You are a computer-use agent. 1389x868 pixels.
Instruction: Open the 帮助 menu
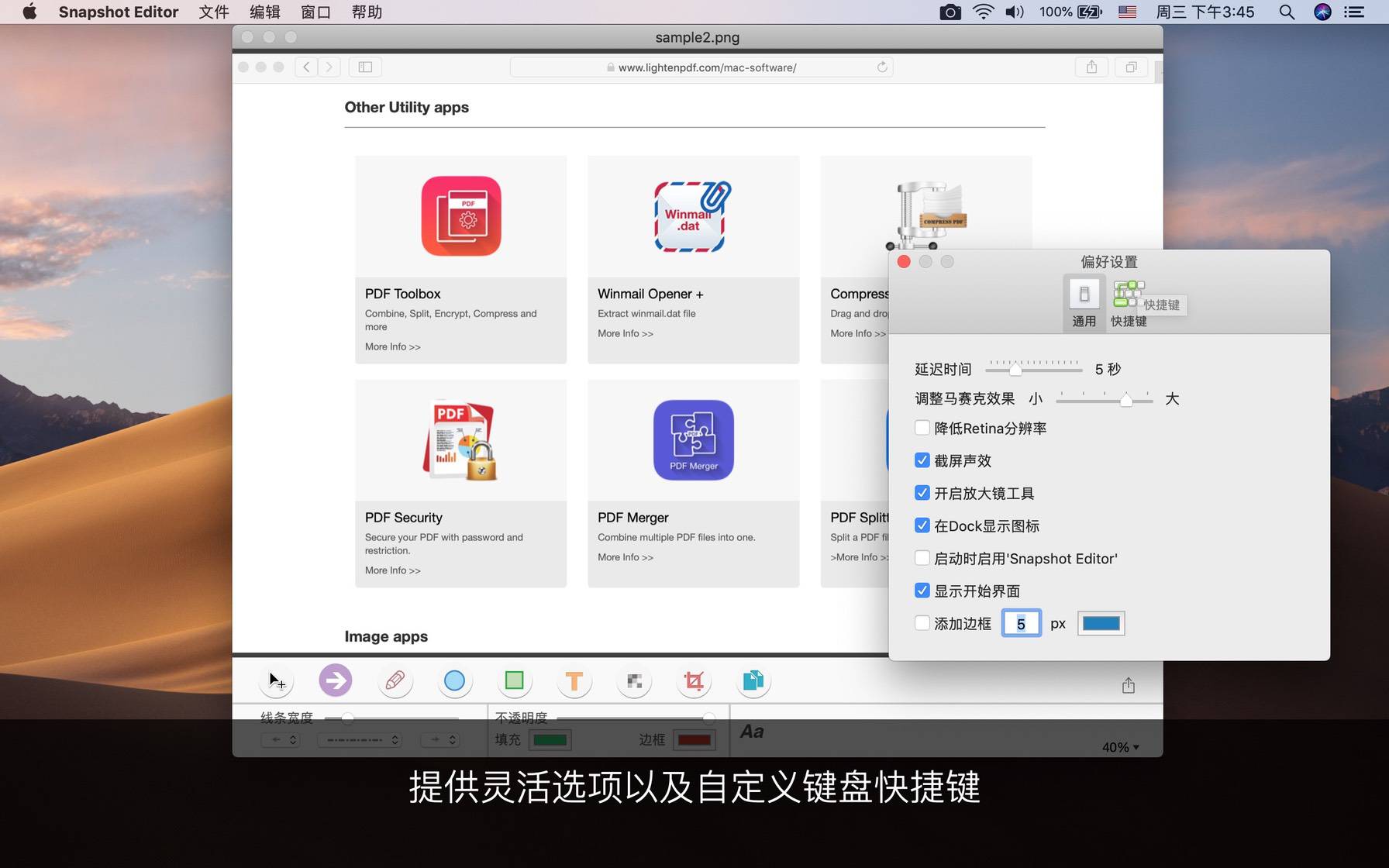tap(367, 12)
